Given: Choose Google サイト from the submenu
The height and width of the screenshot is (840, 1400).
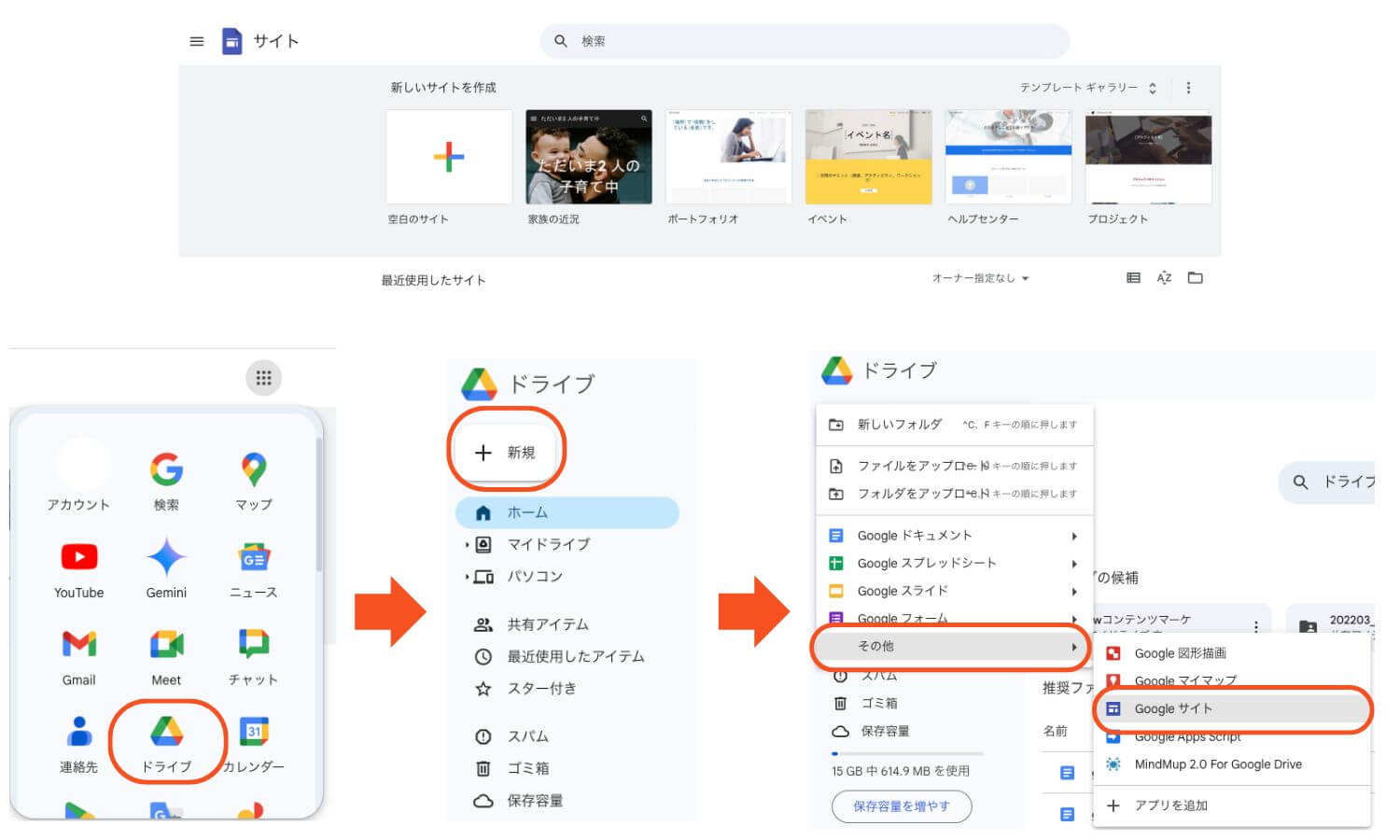Looking at the screenshot, I should [1231, 708].
